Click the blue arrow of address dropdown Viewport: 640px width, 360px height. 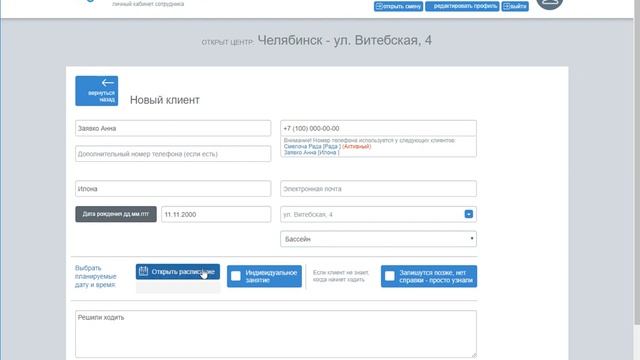(x=469, y=214)
